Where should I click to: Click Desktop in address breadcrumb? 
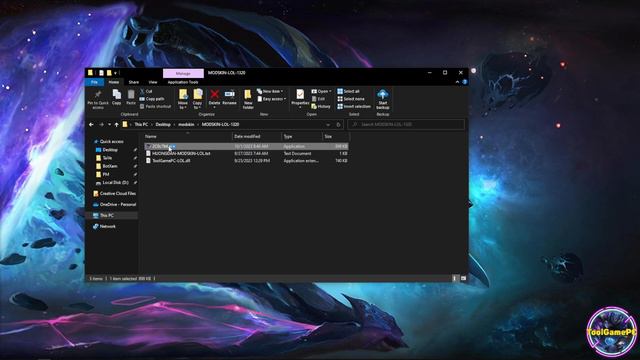click(x=163, y=124)
